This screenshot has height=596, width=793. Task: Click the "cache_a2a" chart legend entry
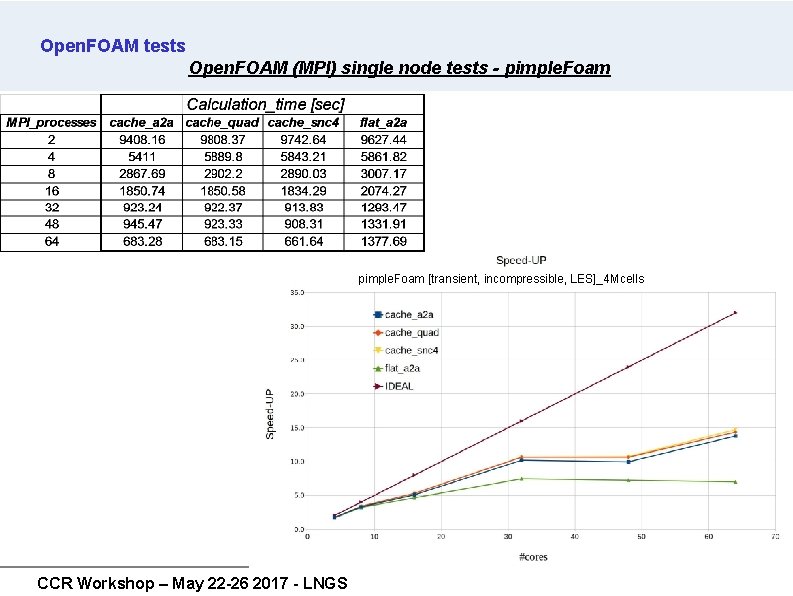coord(403,315)
